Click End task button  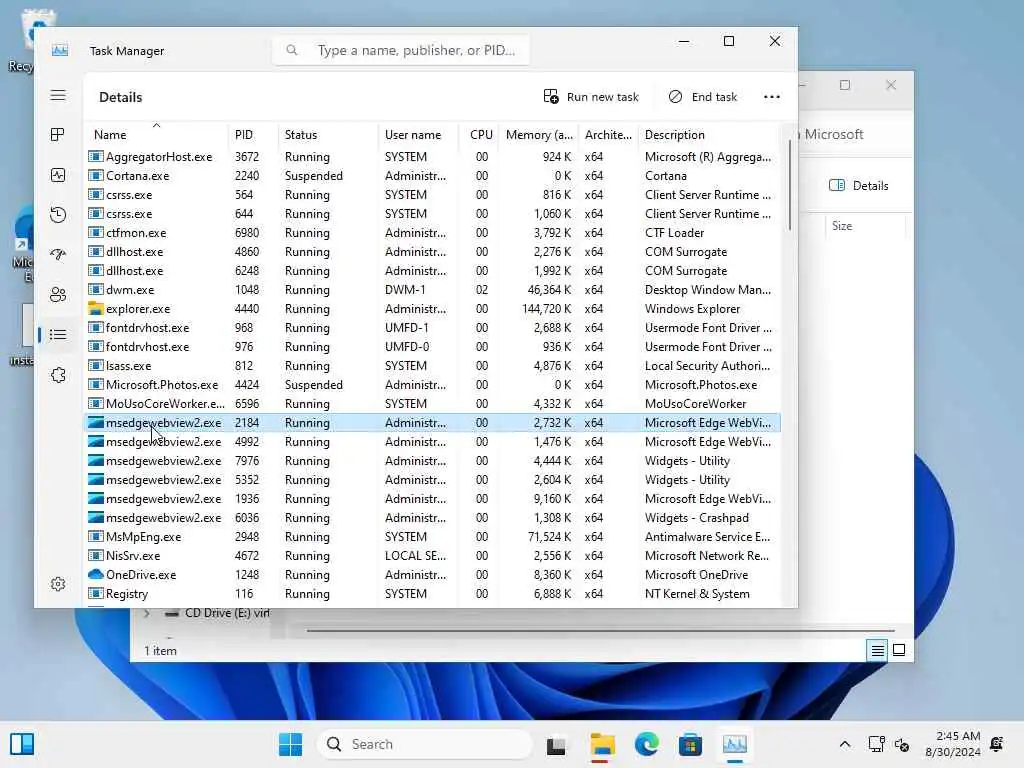[x=703, y=97]
